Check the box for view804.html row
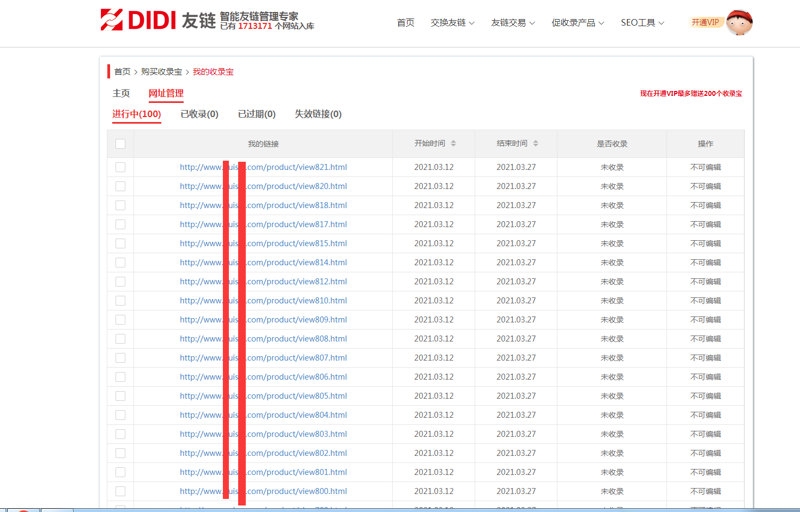This screenshot has width=800, height=512. point(120,415)
